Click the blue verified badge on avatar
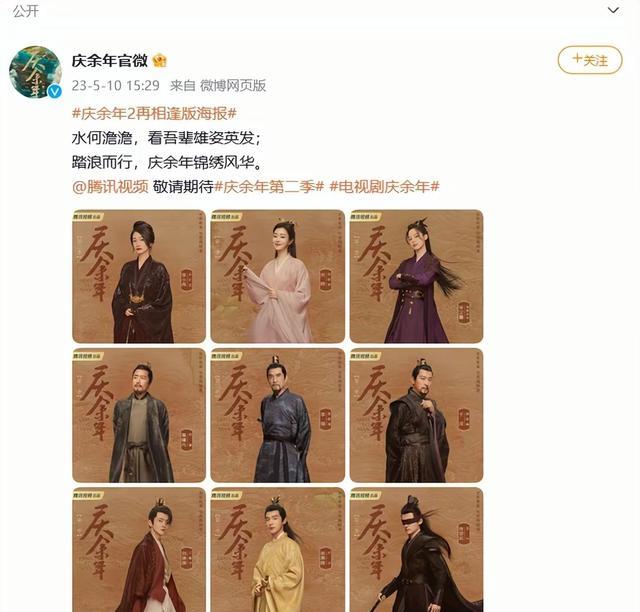 [x=55, y=91]
